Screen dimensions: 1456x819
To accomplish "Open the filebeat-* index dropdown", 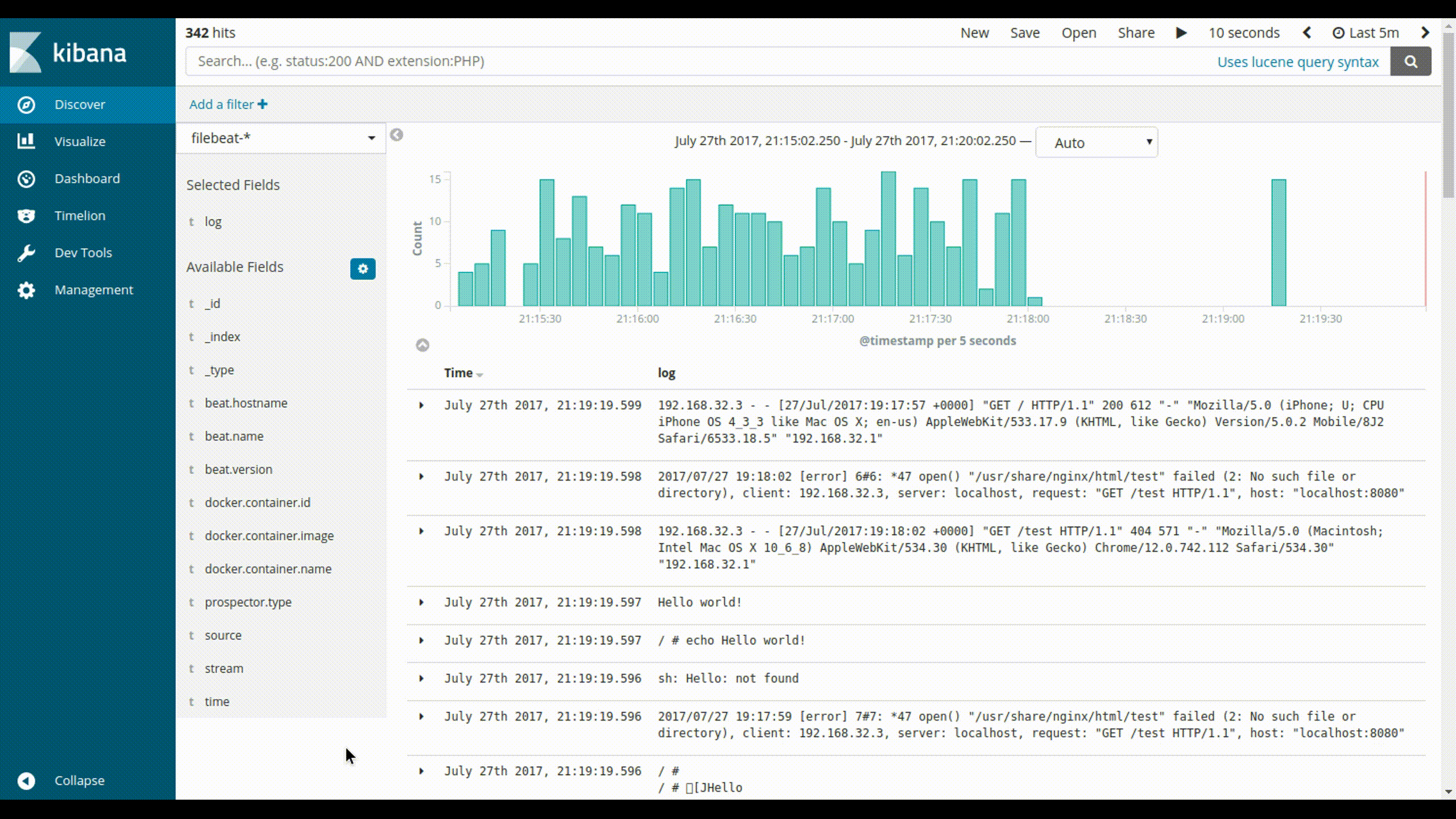I will click(282, 137).
